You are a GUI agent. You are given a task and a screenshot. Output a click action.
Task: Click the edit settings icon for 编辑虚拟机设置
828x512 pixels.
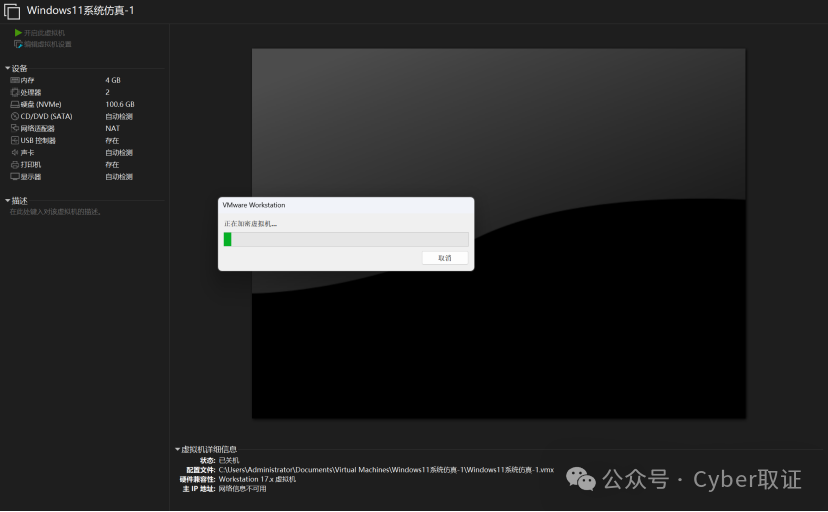click(x=18, y=44)
